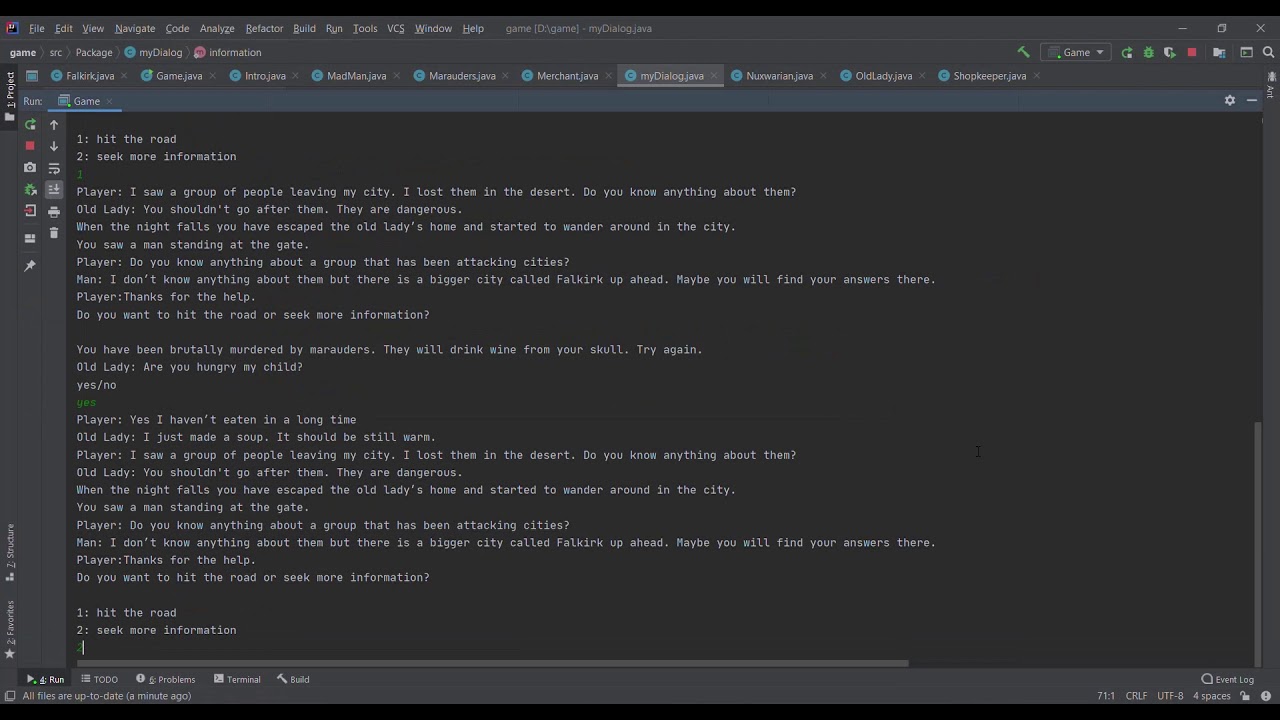Switch to Nuxwarian.java tab
The height and width of the screenshot is (720, 1280).
(x=778, y=76)
